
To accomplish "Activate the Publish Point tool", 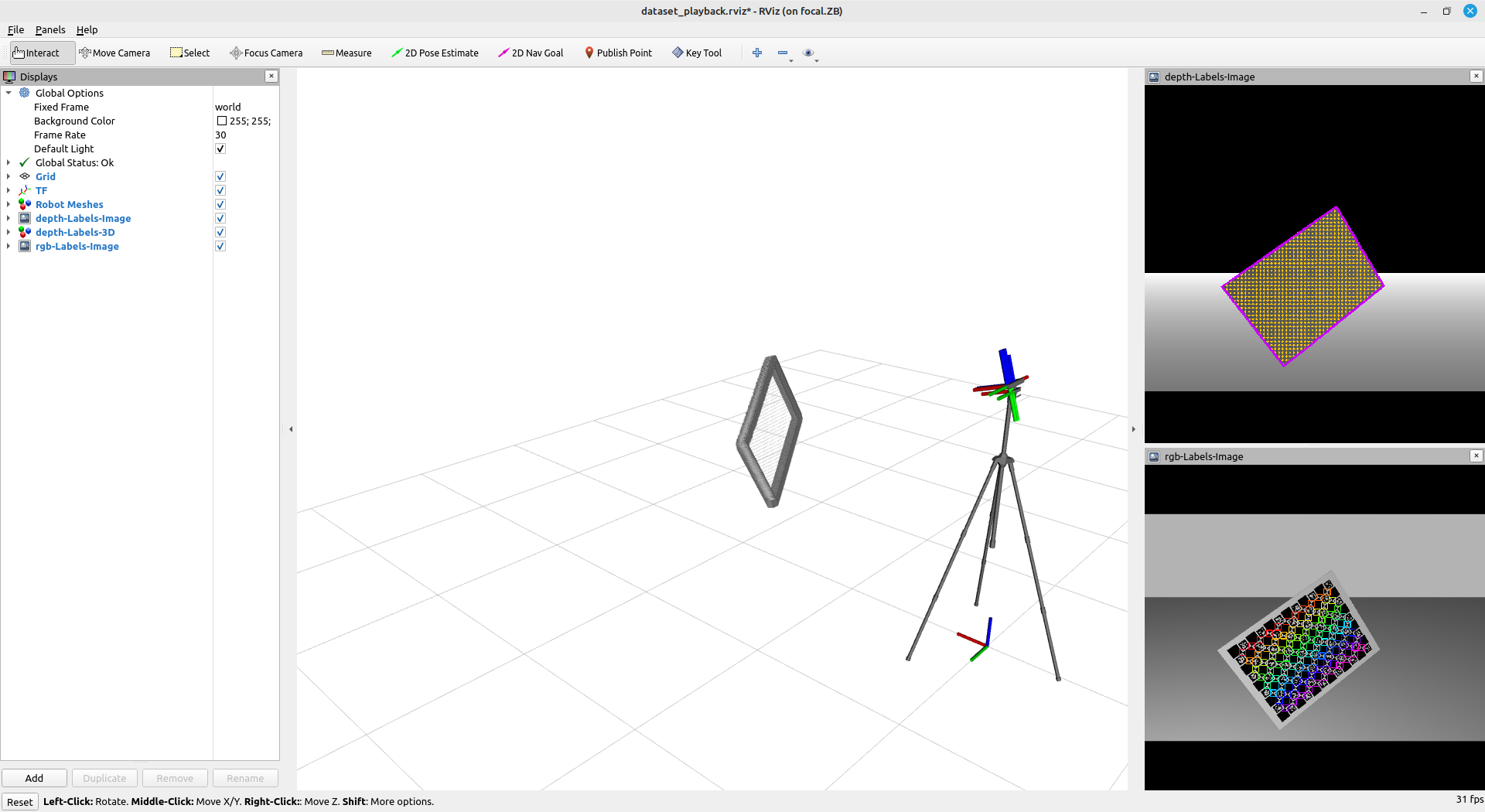I will click(618, 53).
